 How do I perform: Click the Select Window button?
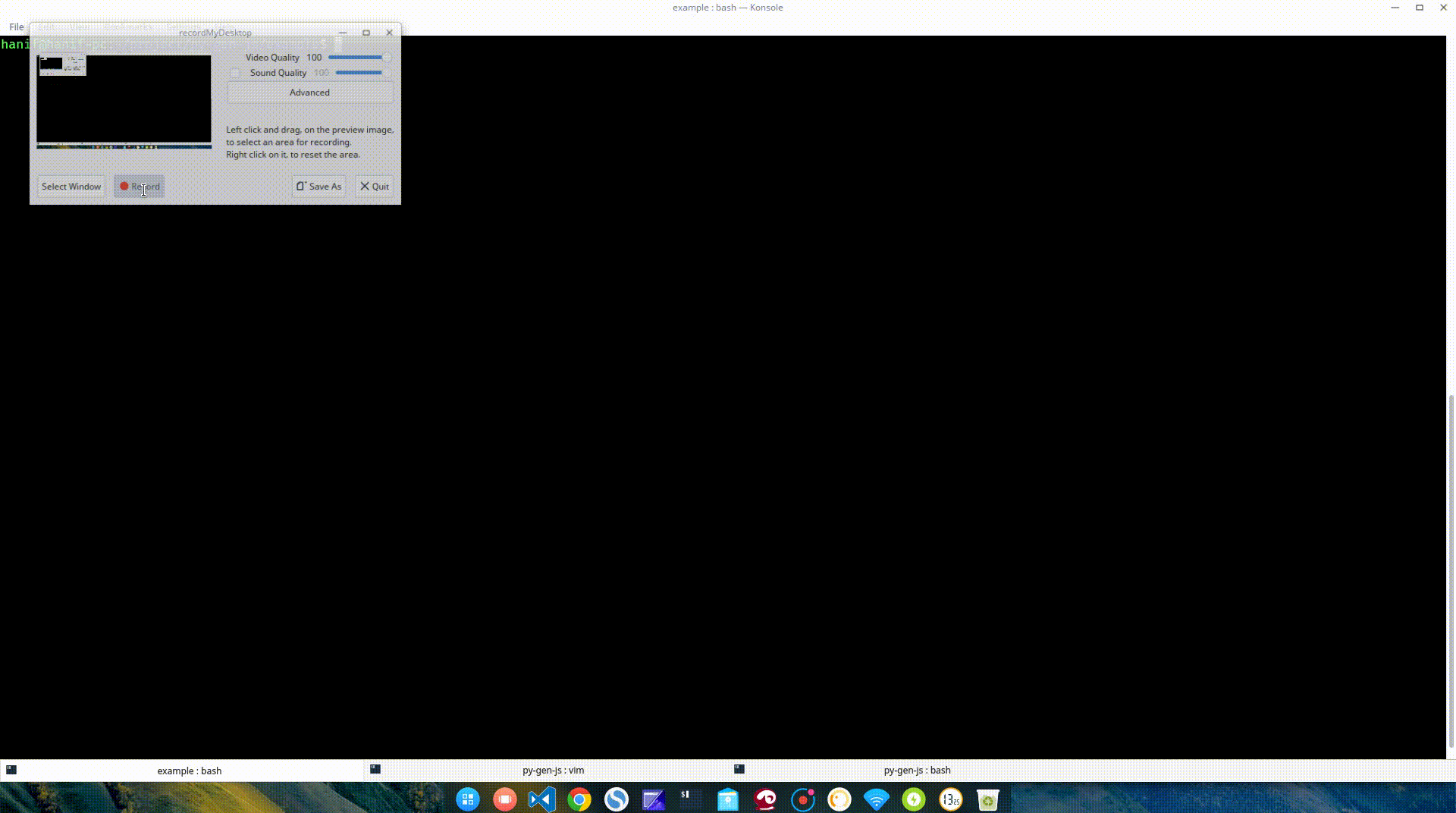(x=71, y=187)
